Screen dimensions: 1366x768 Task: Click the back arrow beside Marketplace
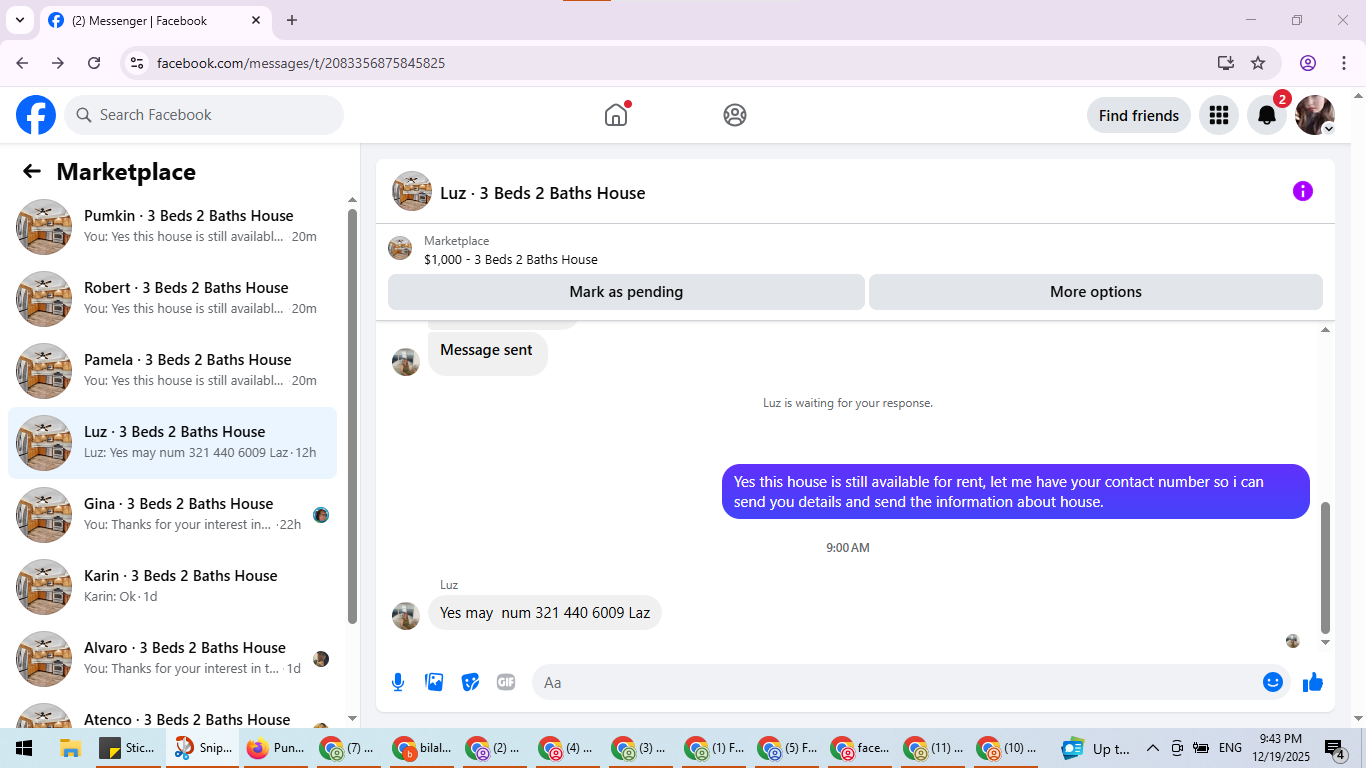(x=32, y=171)
